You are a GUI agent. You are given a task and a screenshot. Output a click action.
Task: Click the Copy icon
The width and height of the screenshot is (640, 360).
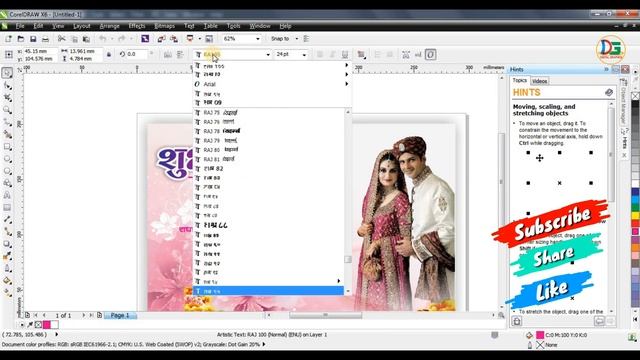tap(74, 39)
